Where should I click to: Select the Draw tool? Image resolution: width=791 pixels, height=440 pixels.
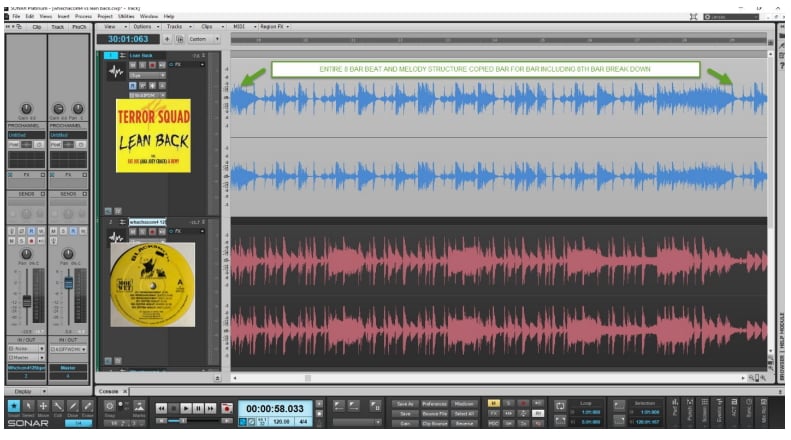[73, 406]
